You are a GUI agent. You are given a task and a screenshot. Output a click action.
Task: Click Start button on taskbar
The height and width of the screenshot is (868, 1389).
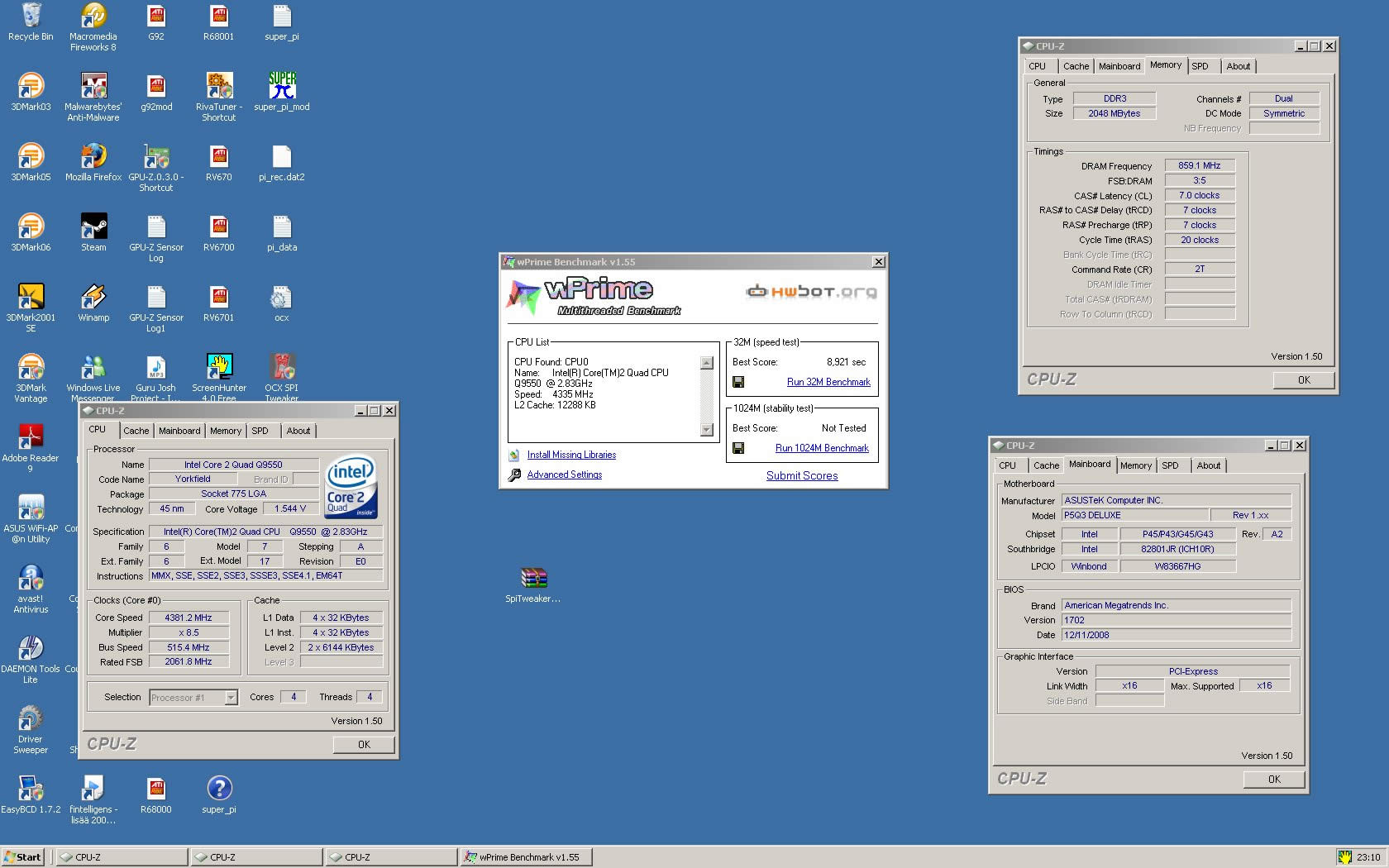23,857
